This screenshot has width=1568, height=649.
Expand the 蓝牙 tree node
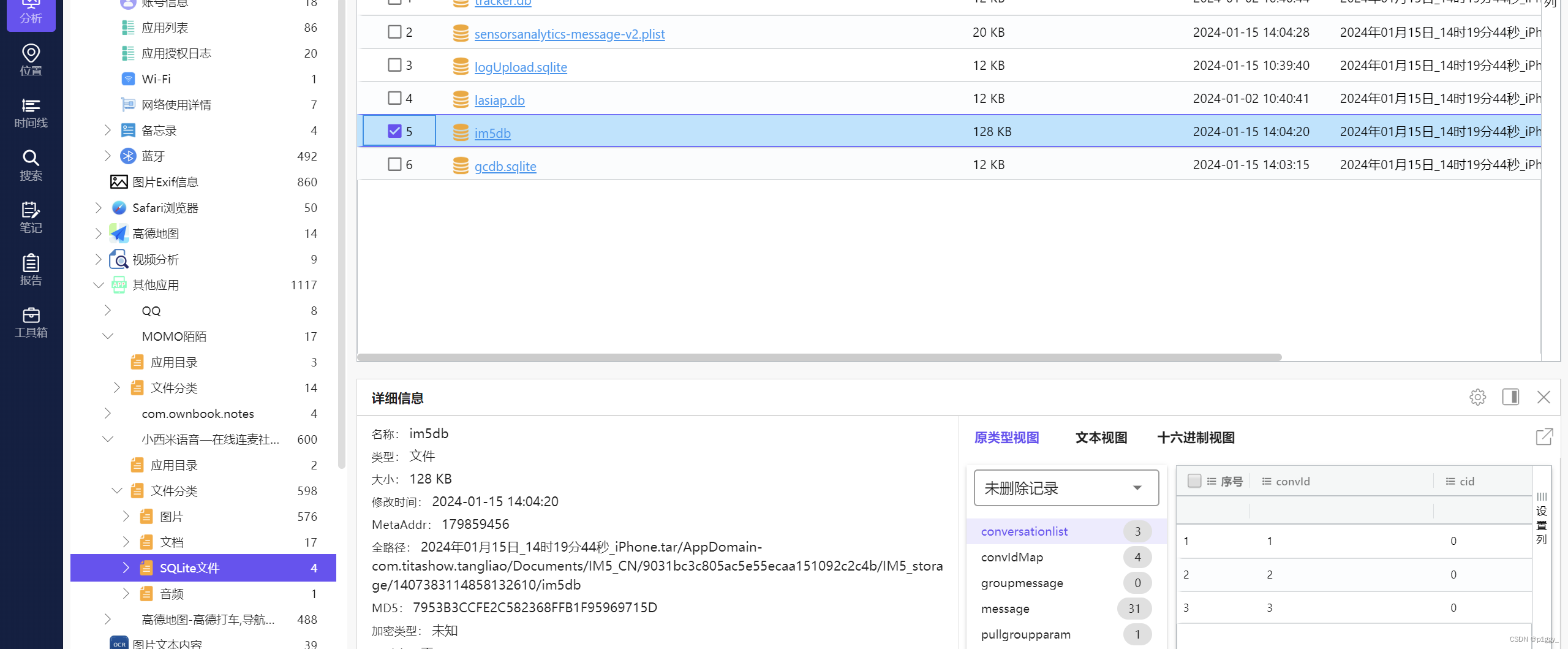coord(108,156)
